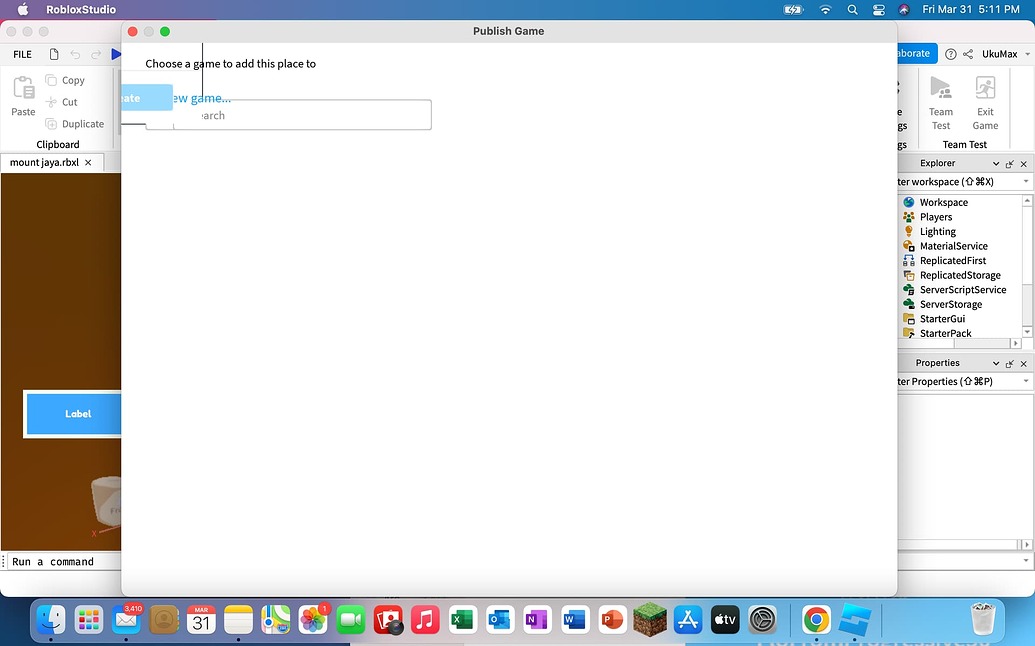This screenshot has height=646, width=1035.
Task: Open Google Chrome from the Dock
Action: coord(816,620)
